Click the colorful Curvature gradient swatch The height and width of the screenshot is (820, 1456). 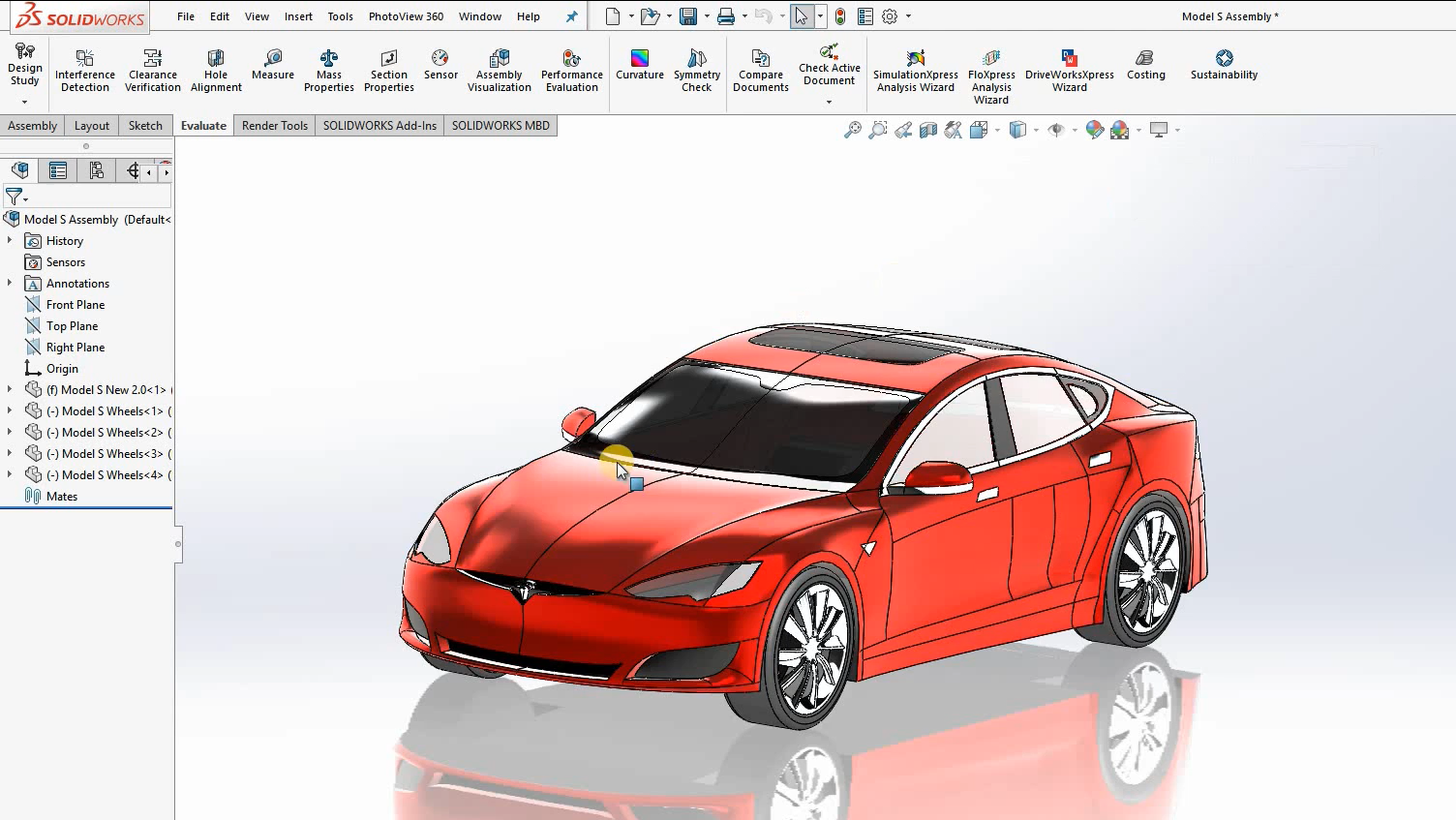pyautogui.click(x=639, y=59)
